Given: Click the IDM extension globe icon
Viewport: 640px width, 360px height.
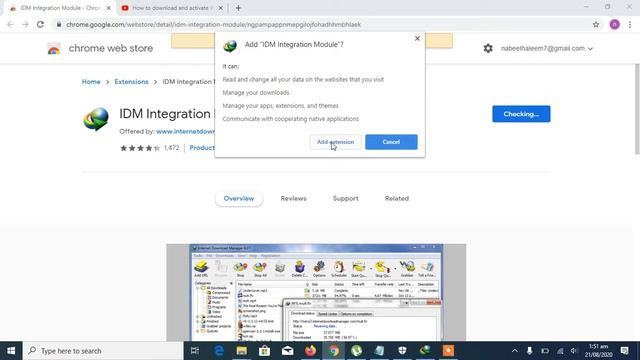Looking at the screenshot, I should pos(96,119).
